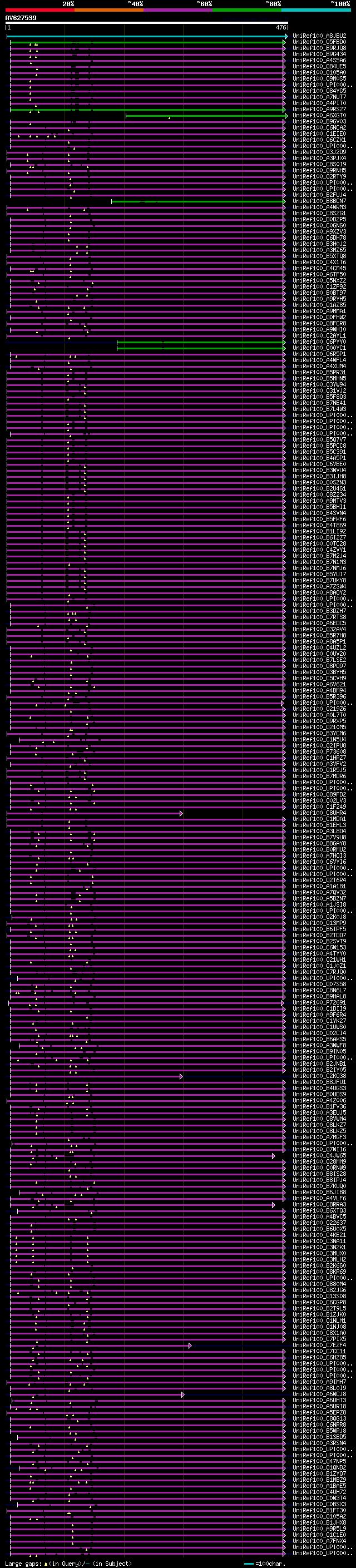Click hit label UniRef100_C1E1E0
The height and width of the screenshot is (1568, 356).
[319, 134]
